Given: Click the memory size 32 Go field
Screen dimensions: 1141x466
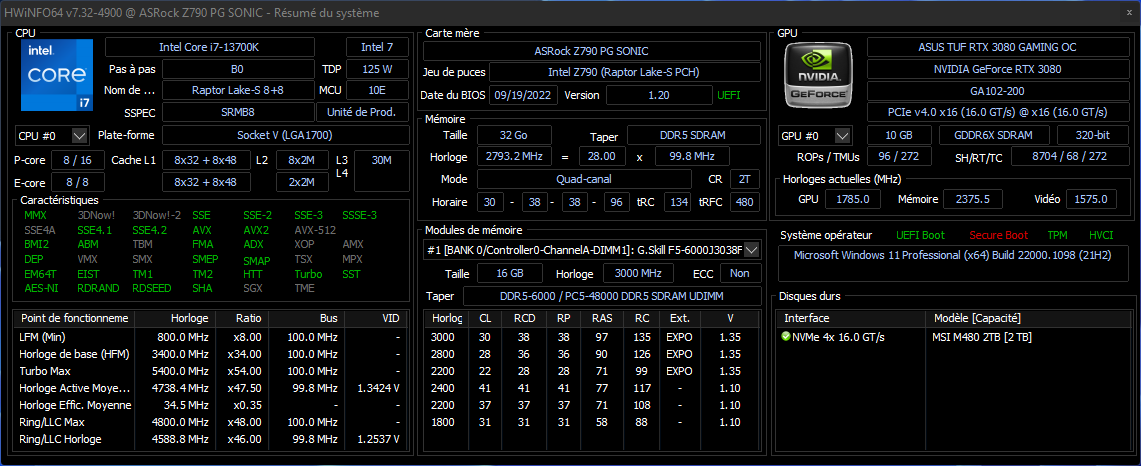Looking at the screenshot, I should (514, 135).
